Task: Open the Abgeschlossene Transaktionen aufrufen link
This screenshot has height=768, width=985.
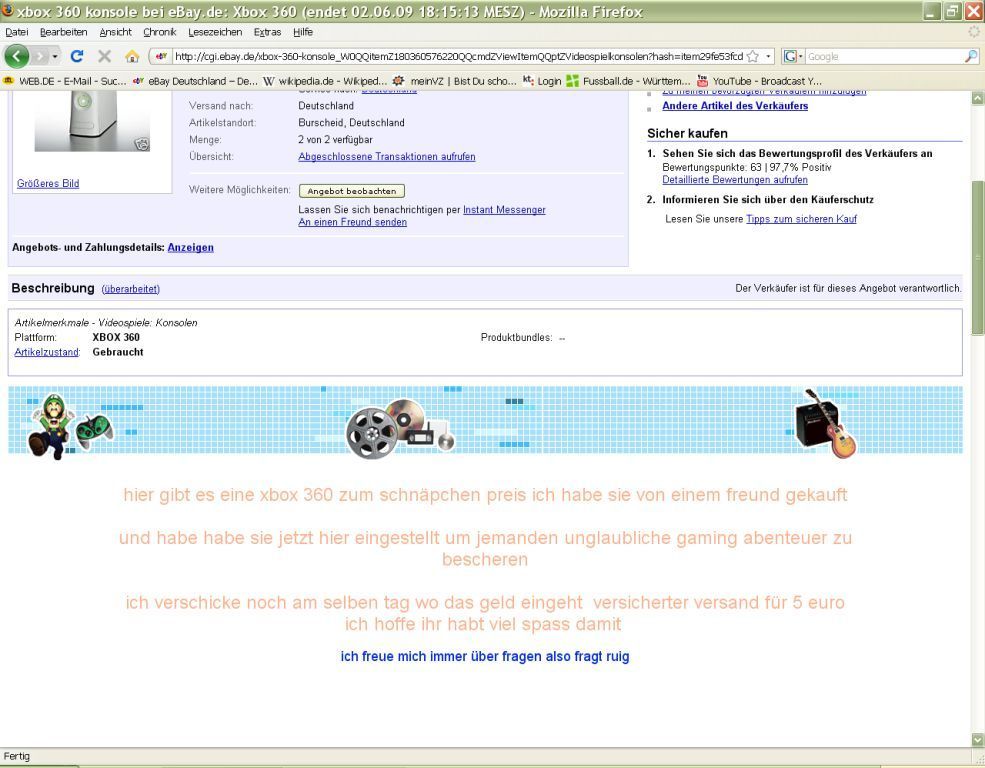Action: pyautogui.click(x=386, y=157)
